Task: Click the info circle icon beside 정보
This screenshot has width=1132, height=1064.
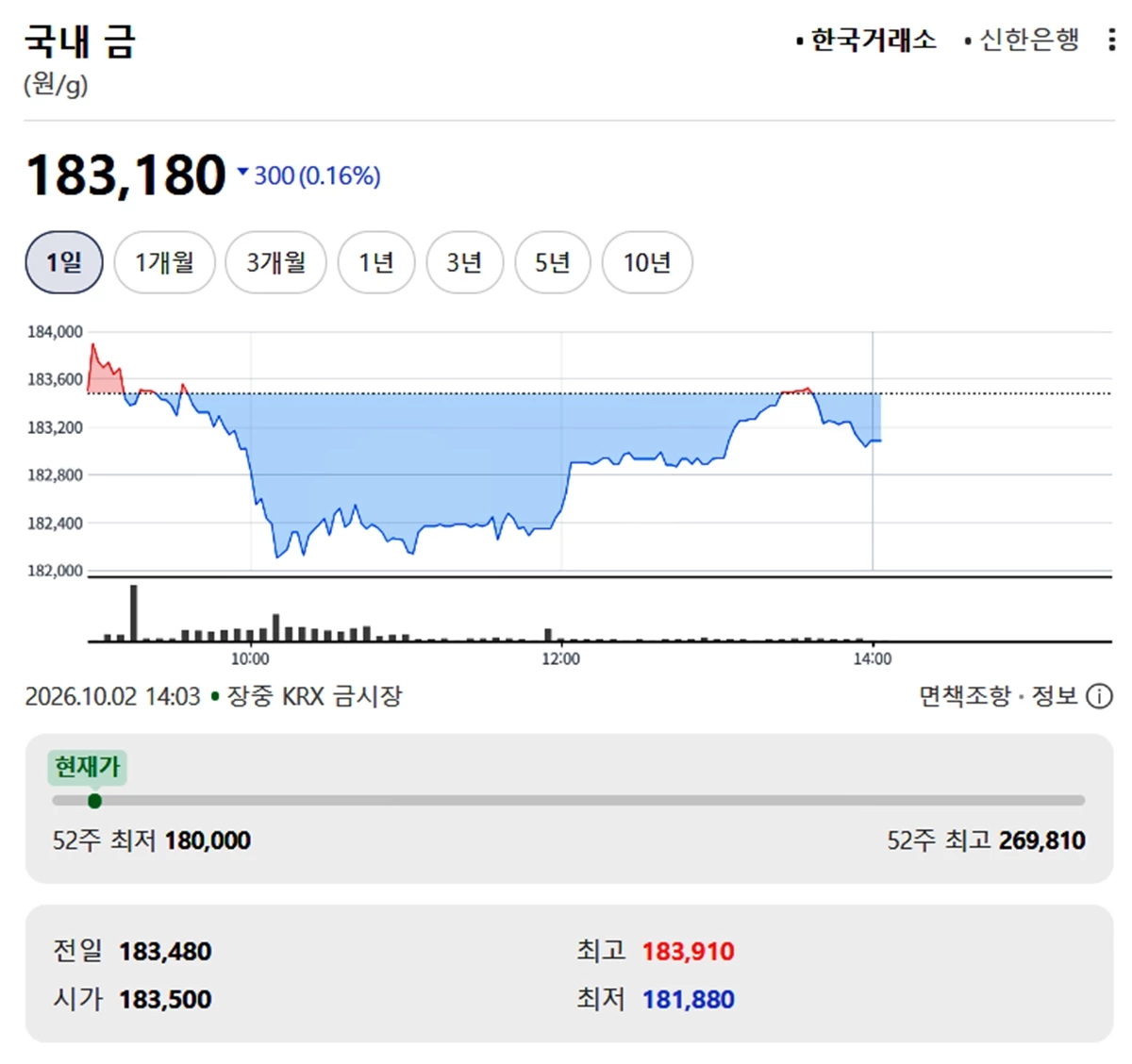Action: 1099,696
